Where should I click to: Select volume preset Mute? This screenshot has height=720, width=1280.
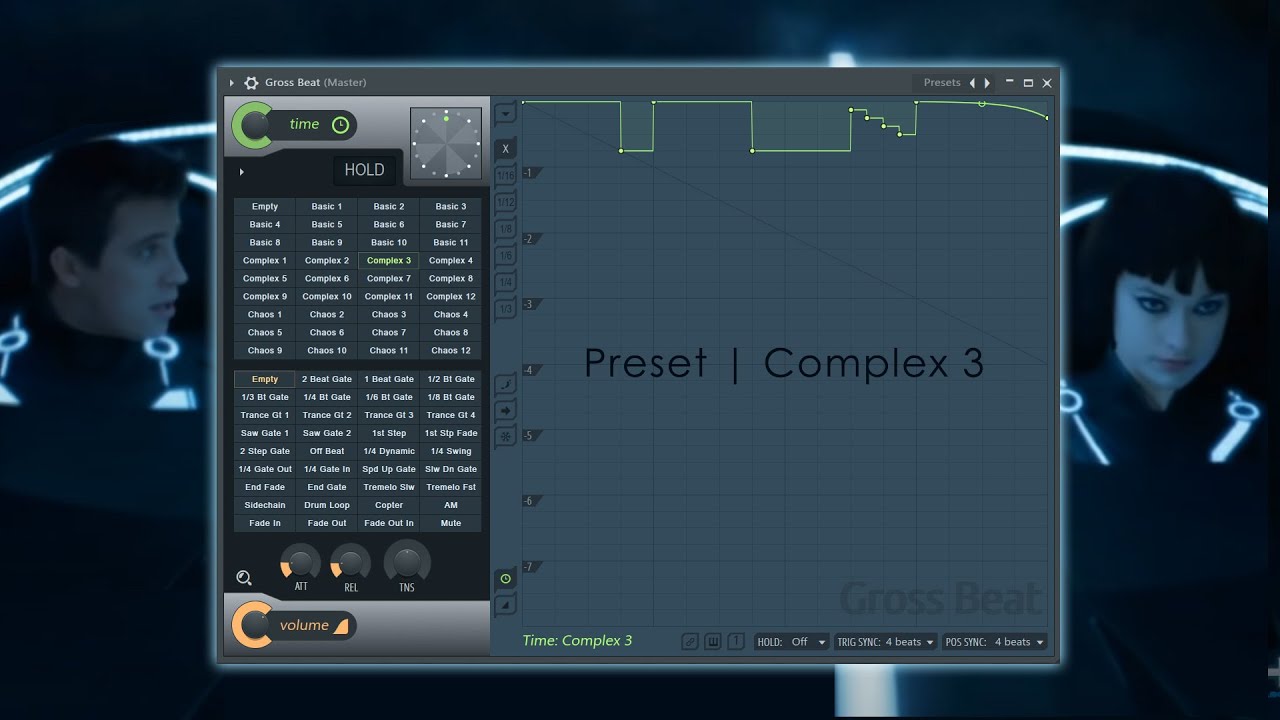click(451, 524)
